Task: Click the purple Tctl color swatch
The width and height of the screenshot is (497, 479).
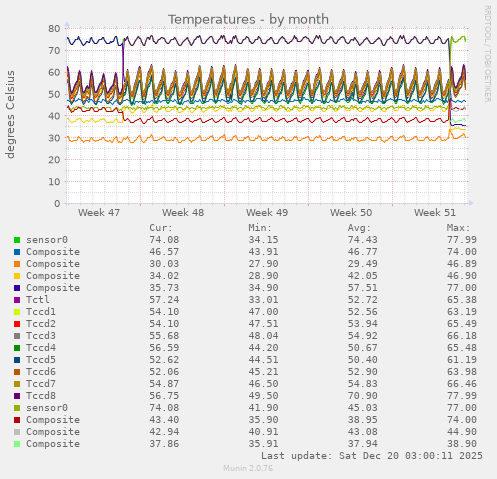Action: [17, 300]
